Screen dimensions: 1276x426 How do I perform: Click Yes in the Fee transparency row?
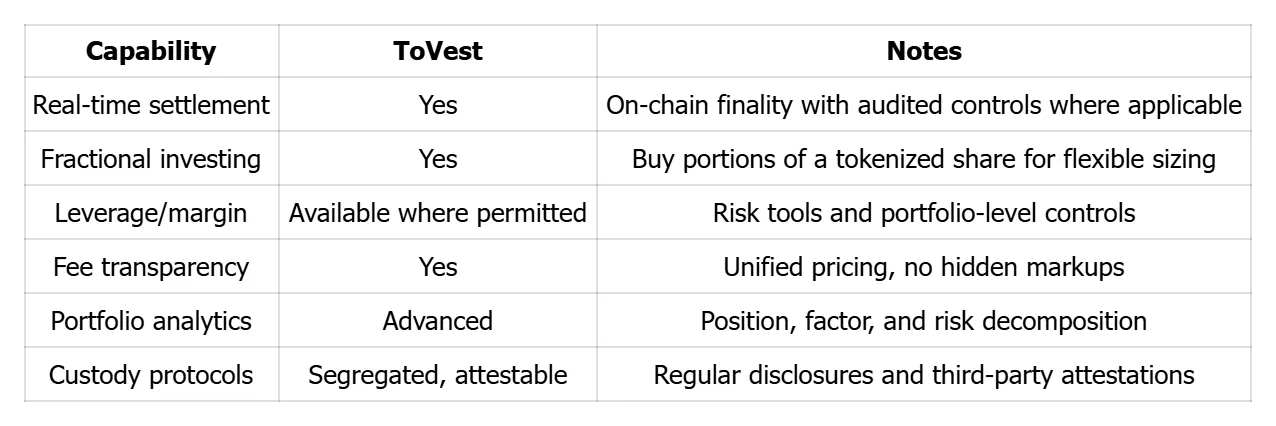click(x=438, y=267)
